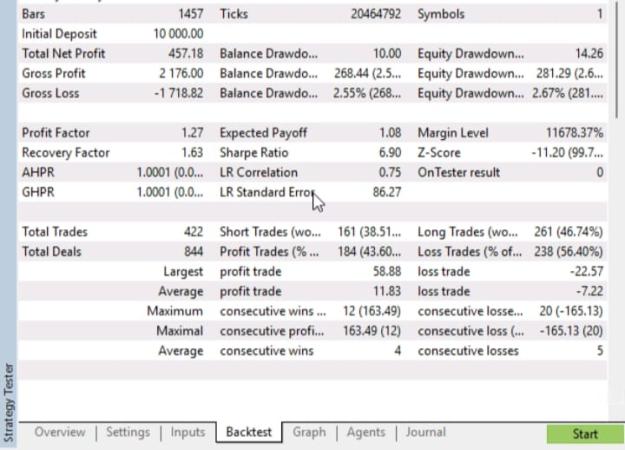Select the Margin Level value 11678.37%
625x450 pixels.
(574, 133)
